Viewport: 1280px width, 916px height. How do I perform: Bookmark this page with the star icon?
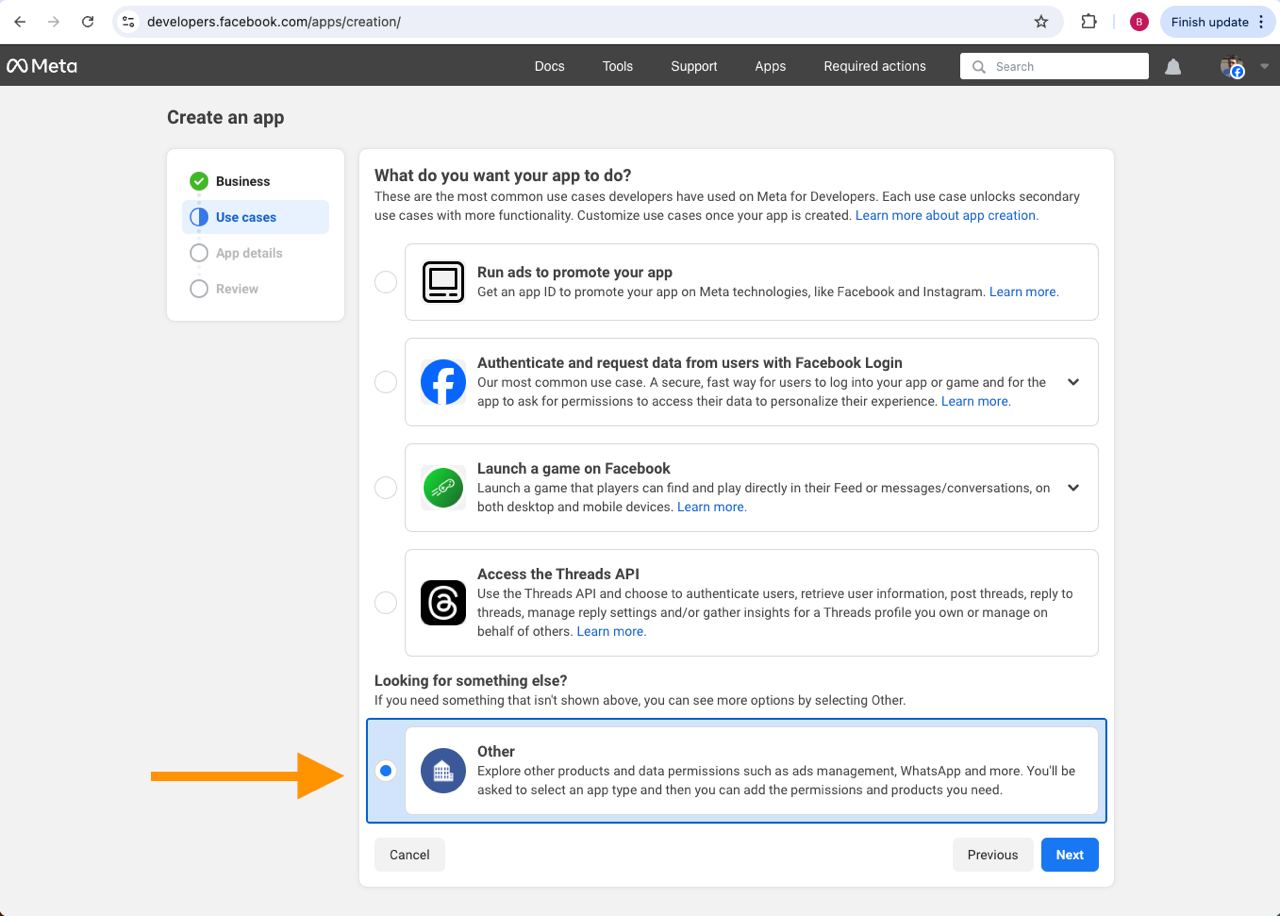pyautogui.click(x=1041, y=22)
